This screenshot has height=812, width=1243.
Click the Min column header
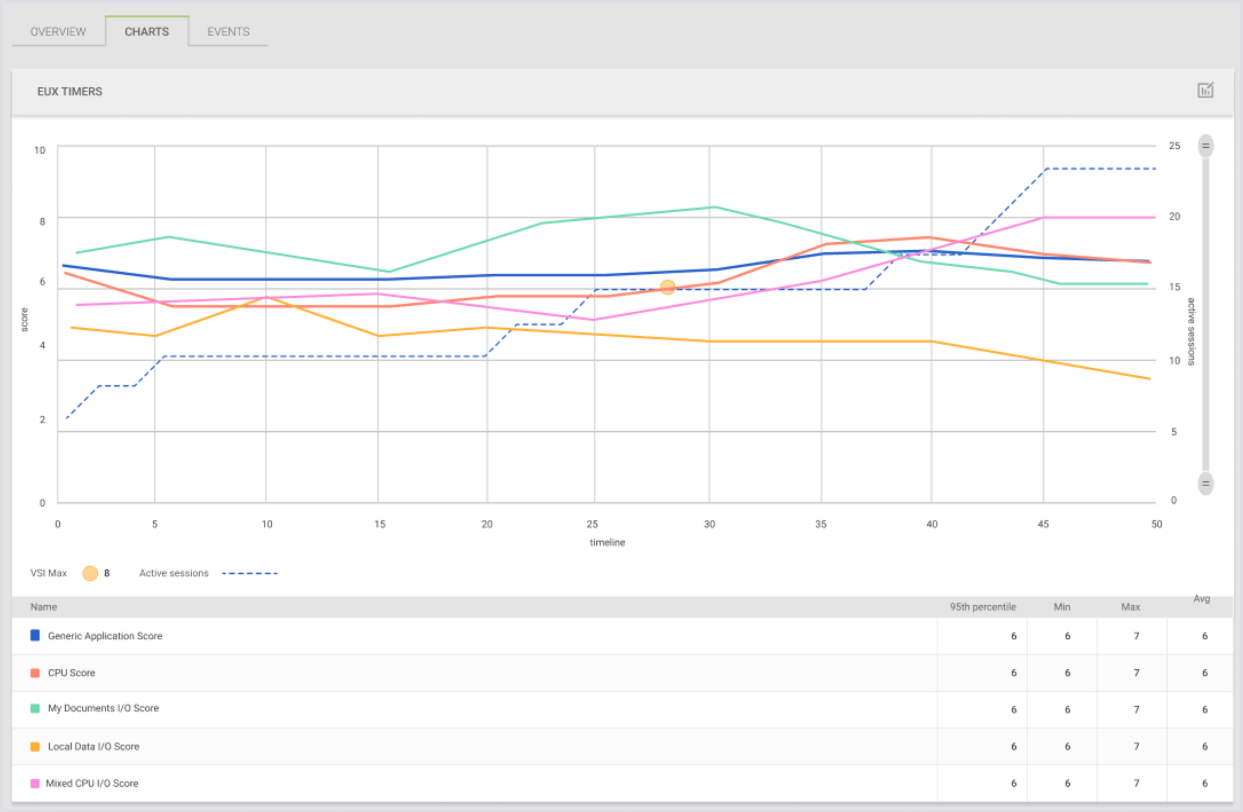pyautogui.click(x=1062, y=607)
